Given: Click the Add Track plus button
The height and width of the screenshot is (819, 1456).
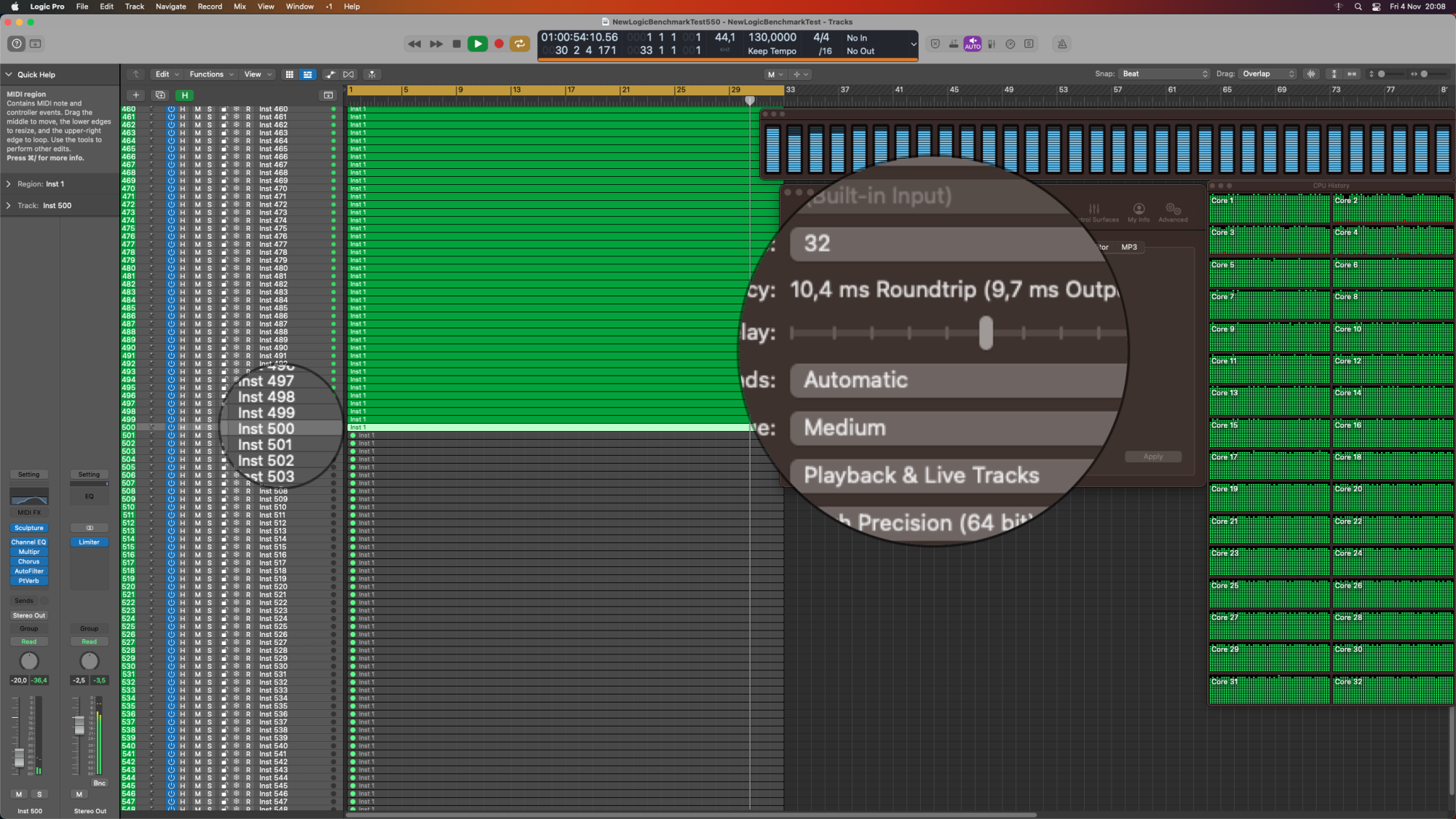Looking at the screenshot, I should pos(135,95).
